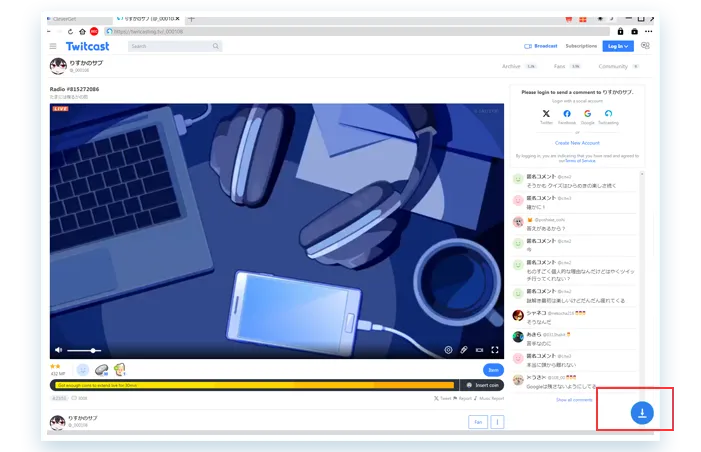Enter fullscreen in the player
This screenshot has width=701, height=452.
click(x=495, y=350)
